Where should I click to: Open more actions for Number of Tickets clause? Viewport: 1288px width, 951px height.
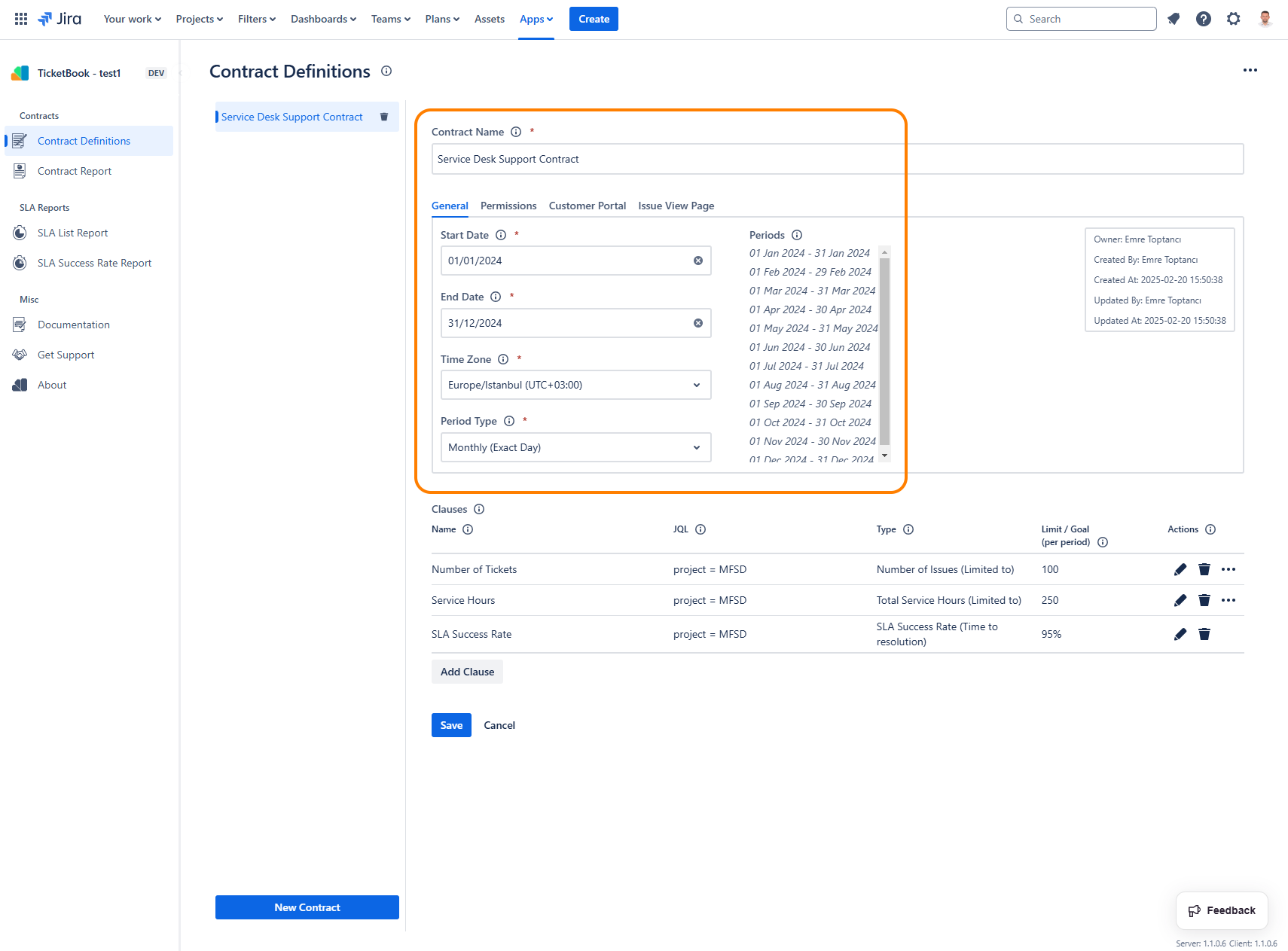coord(1228,569)
